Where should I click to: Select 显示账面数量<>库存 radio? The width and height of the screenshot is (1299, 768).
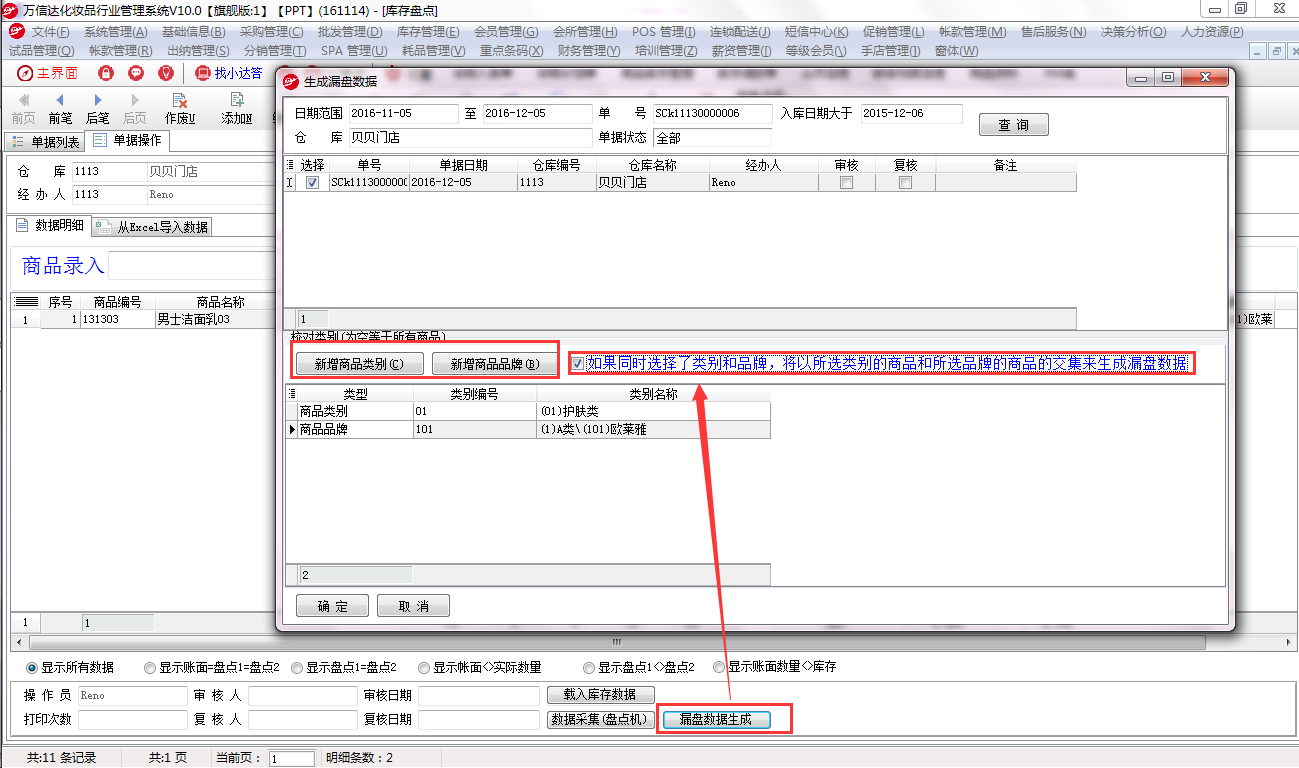[718, 667]
